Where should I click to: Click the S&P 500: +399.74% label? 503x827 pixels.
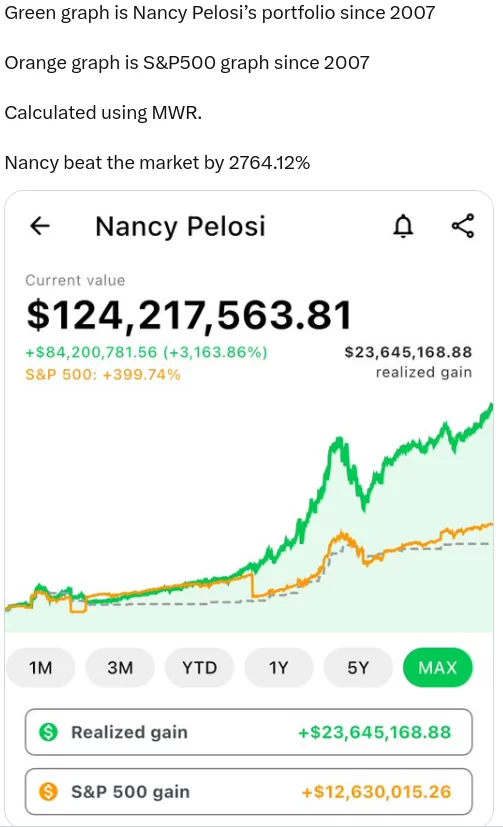tap(103, 374)
